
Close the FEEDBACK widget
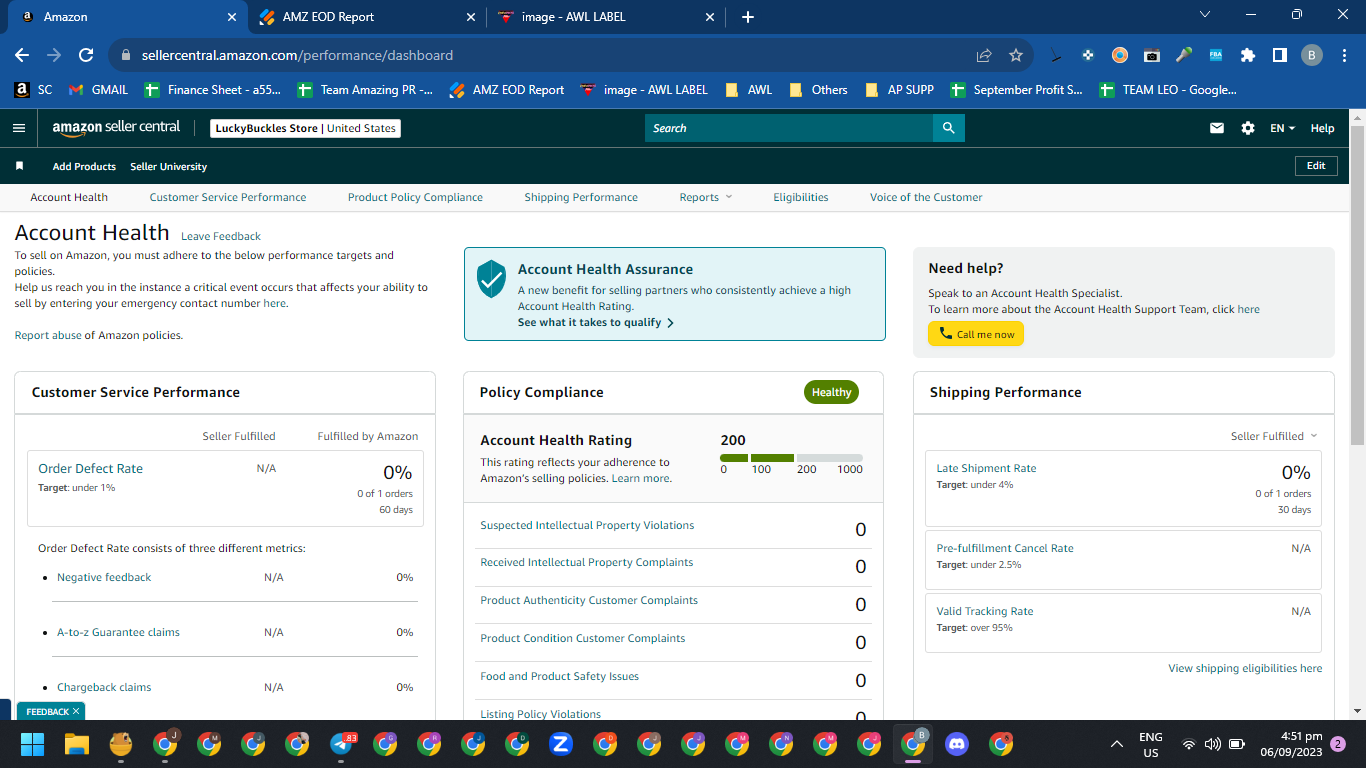click(x=76, y=712)
